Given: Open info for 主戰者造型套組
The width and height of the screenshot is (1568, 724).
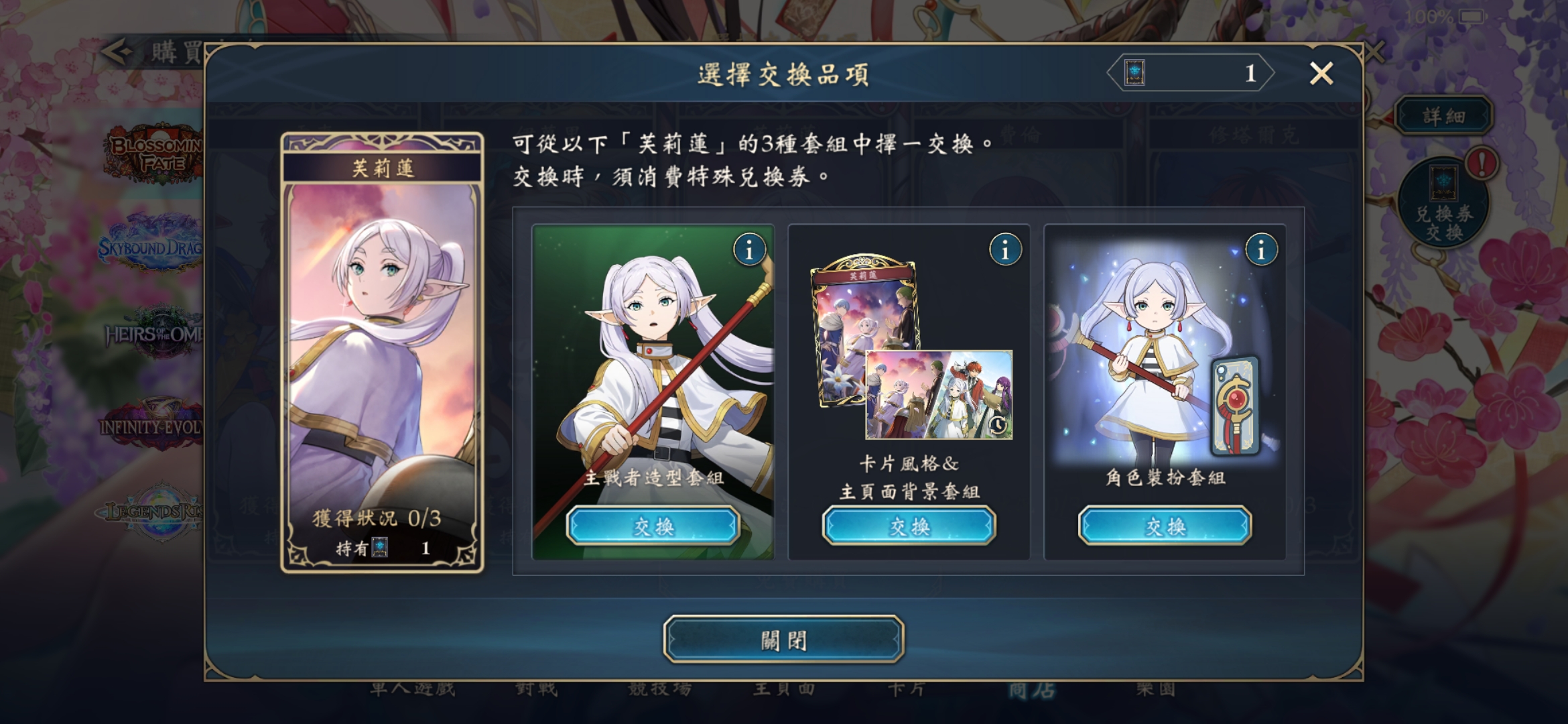Looking at the screenshot, I should [749, 250].
